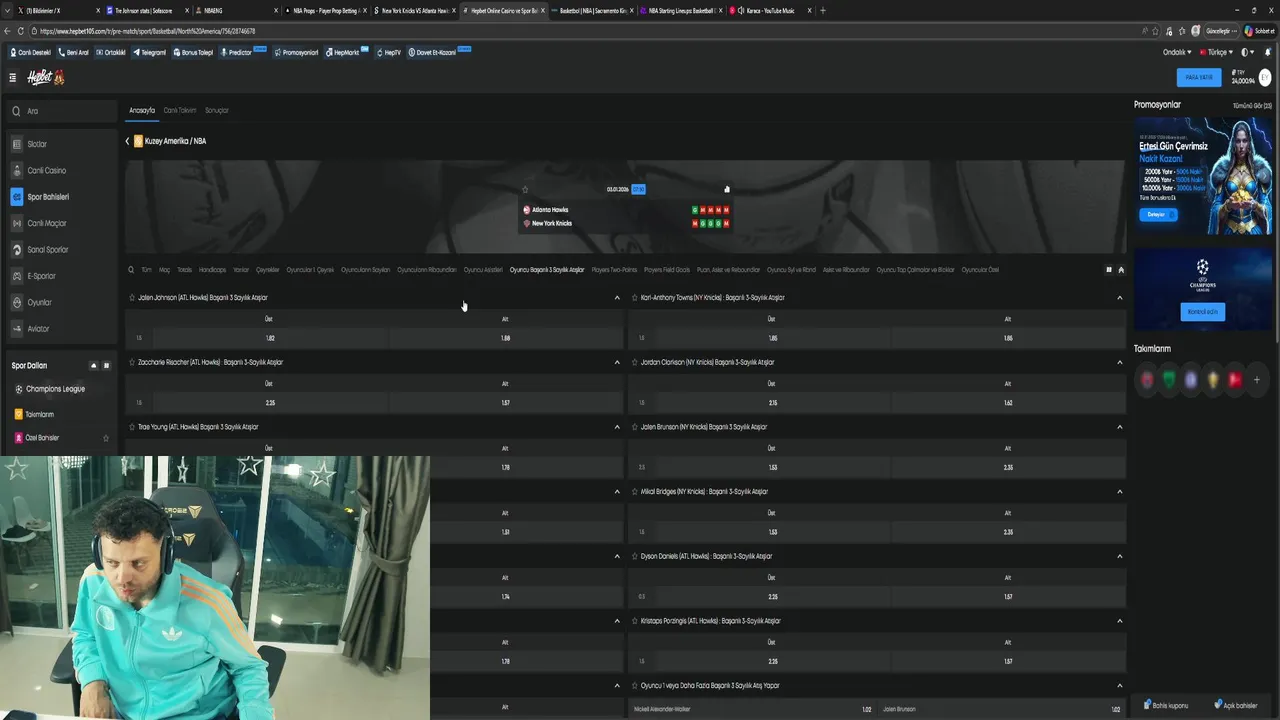Viewport: 1280px width, 720px height.
Task: Open Açık bahisler at bottom right
Action: (x=1235, y=705)
